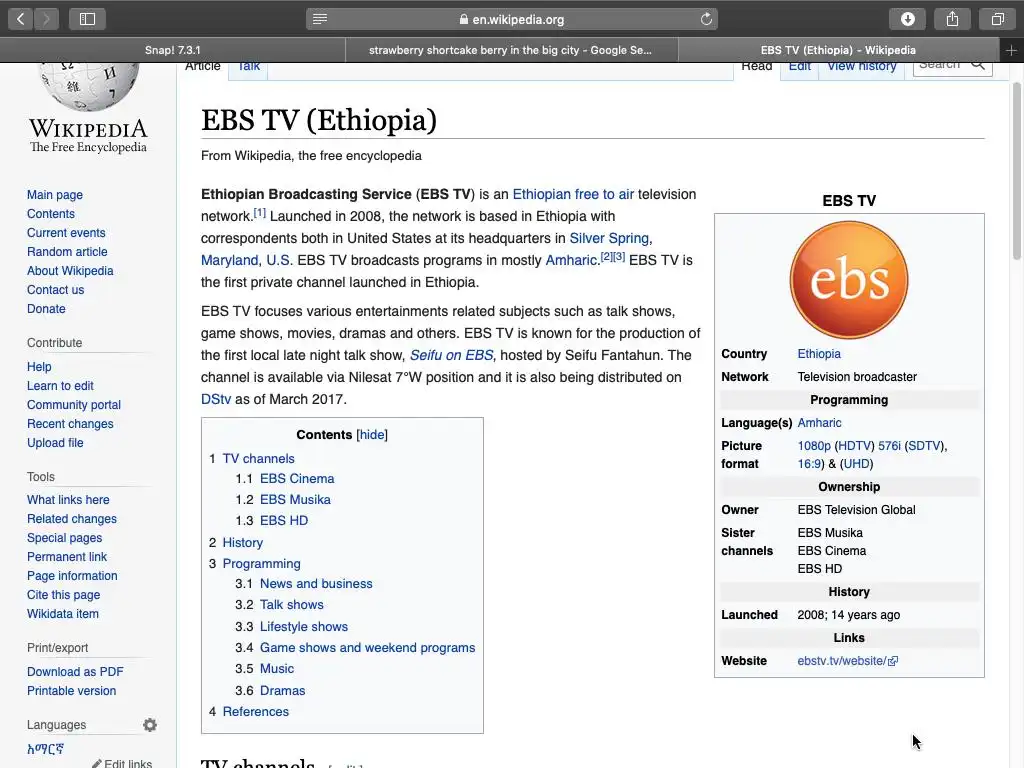Click Safari forward arrow button
This screenshot has height=768, width=1024.
pos(46,19)
